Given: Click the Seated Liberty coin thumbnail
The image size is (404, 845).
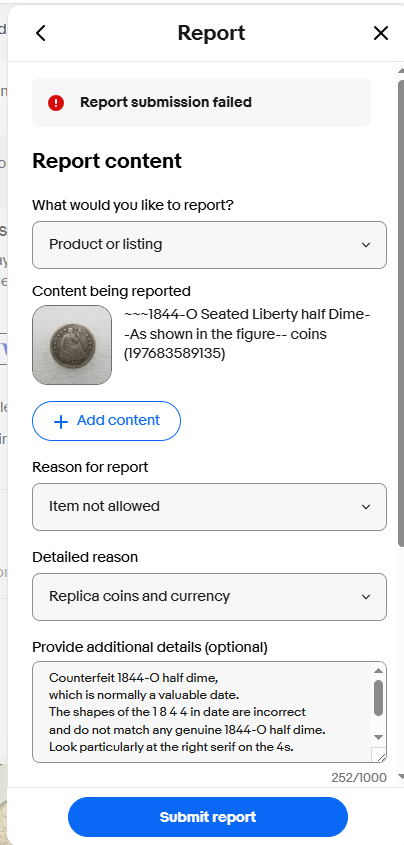Looking at the screenshot, I should 72,345.
